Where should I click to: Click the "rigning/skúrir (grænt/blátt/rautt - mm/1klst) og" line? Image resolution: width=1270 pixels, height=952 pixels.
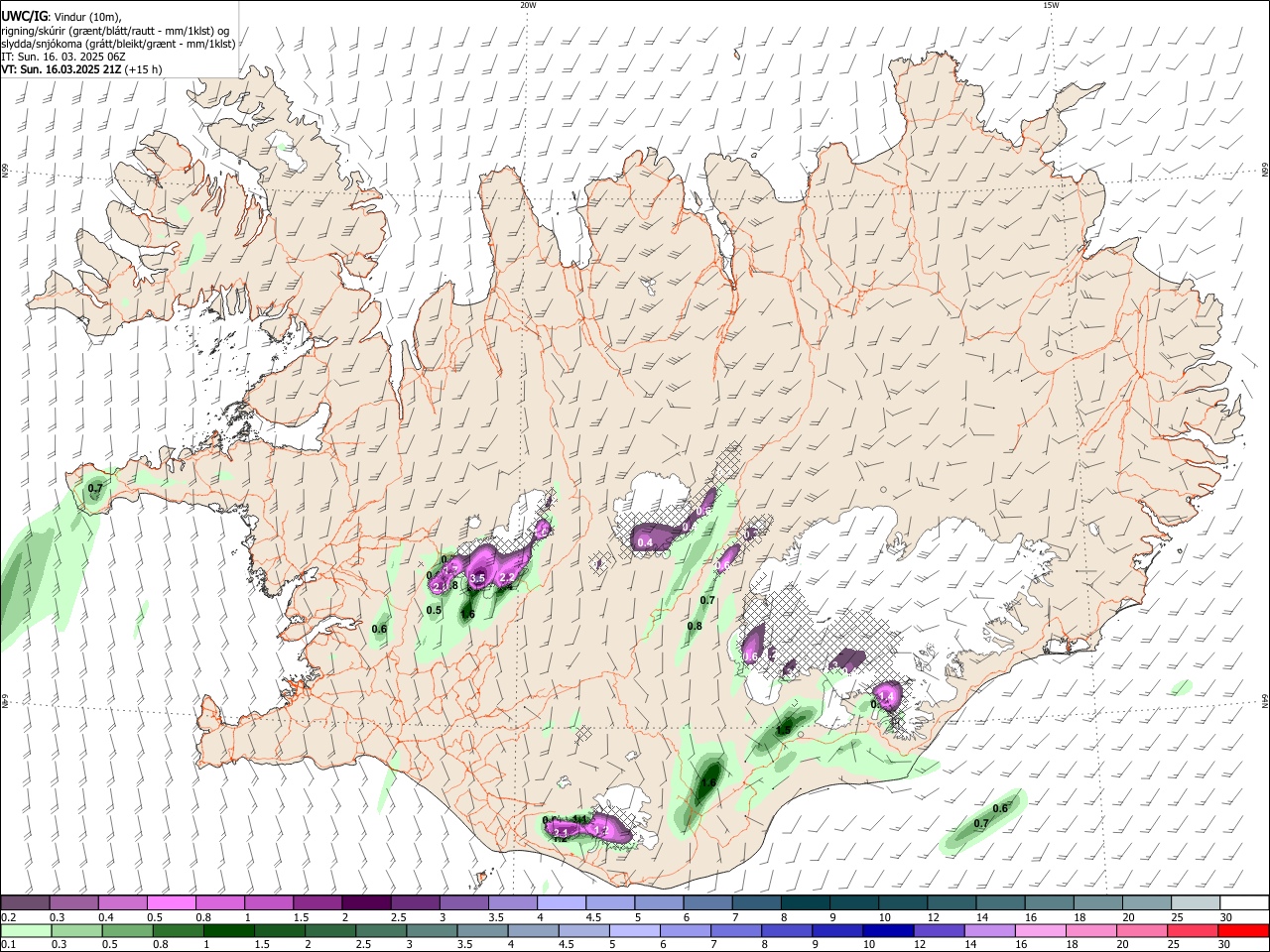[x=116, y=30]
